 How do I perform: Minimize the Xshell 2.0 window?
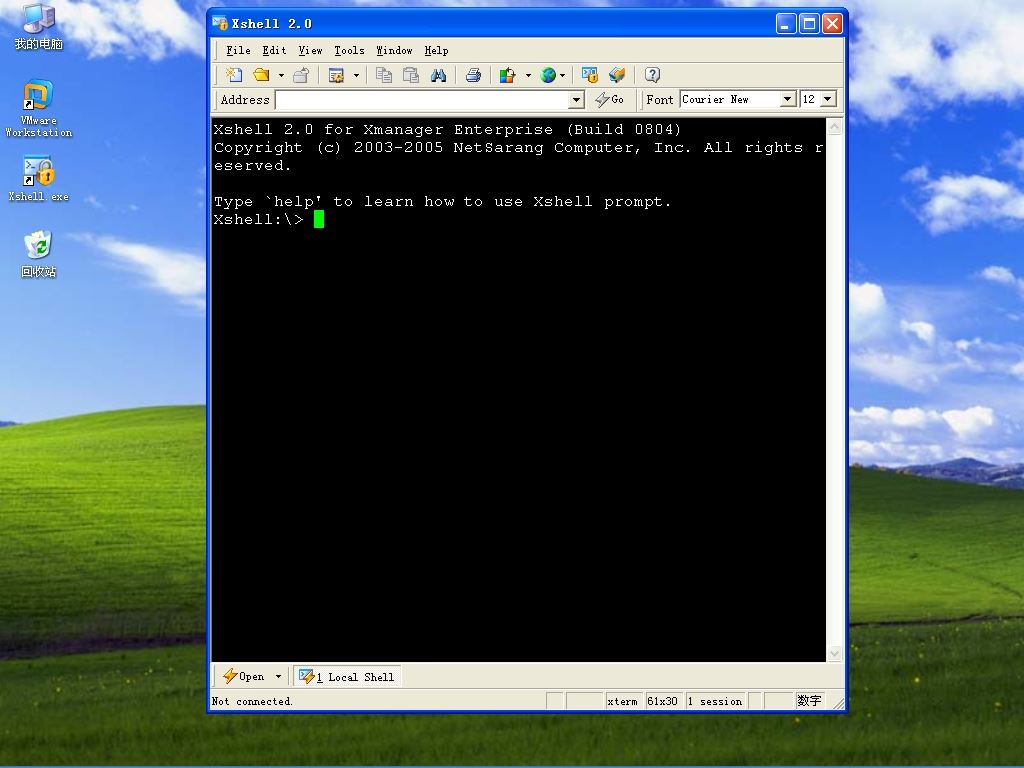(x=786, y=24)
